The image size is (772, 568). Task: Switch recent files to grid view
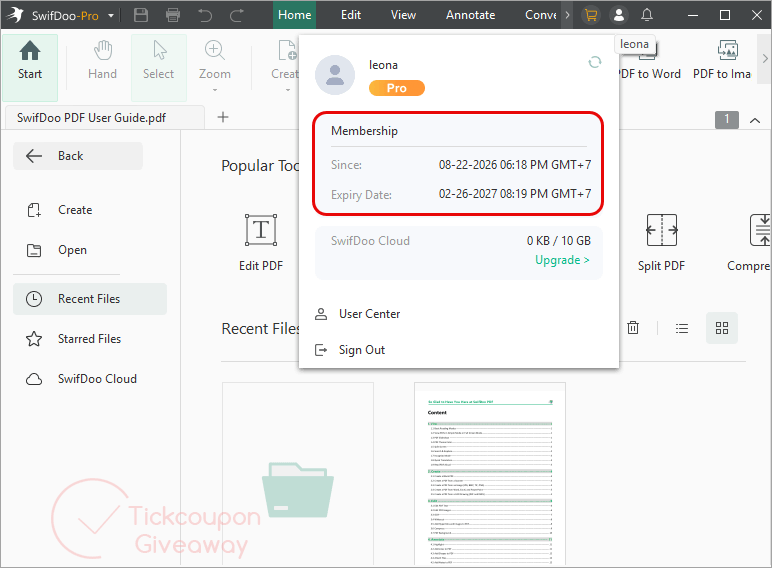pyautogui.click(x=722, y=328)
